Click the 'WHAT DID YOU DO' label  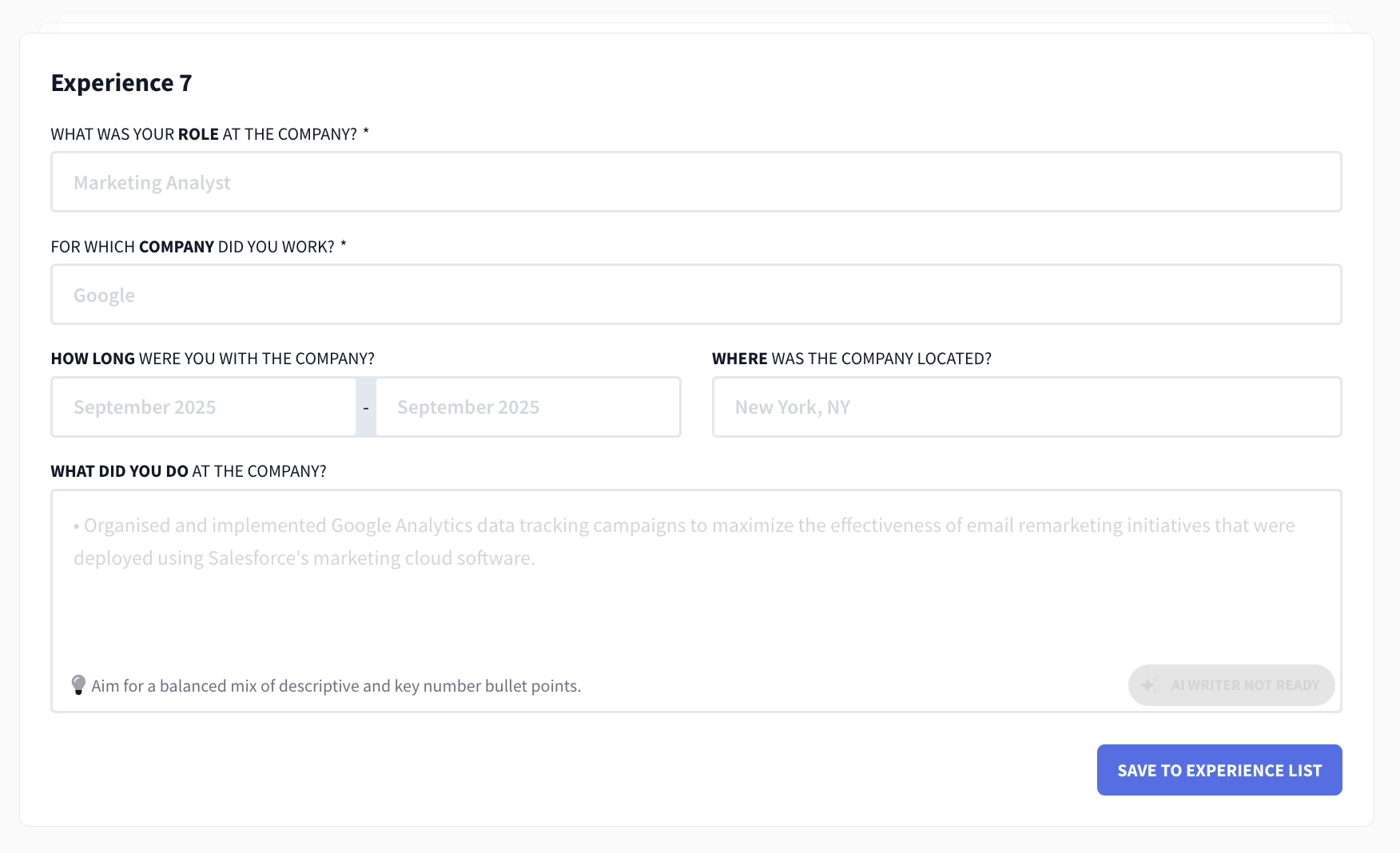(x=189, y=471)
